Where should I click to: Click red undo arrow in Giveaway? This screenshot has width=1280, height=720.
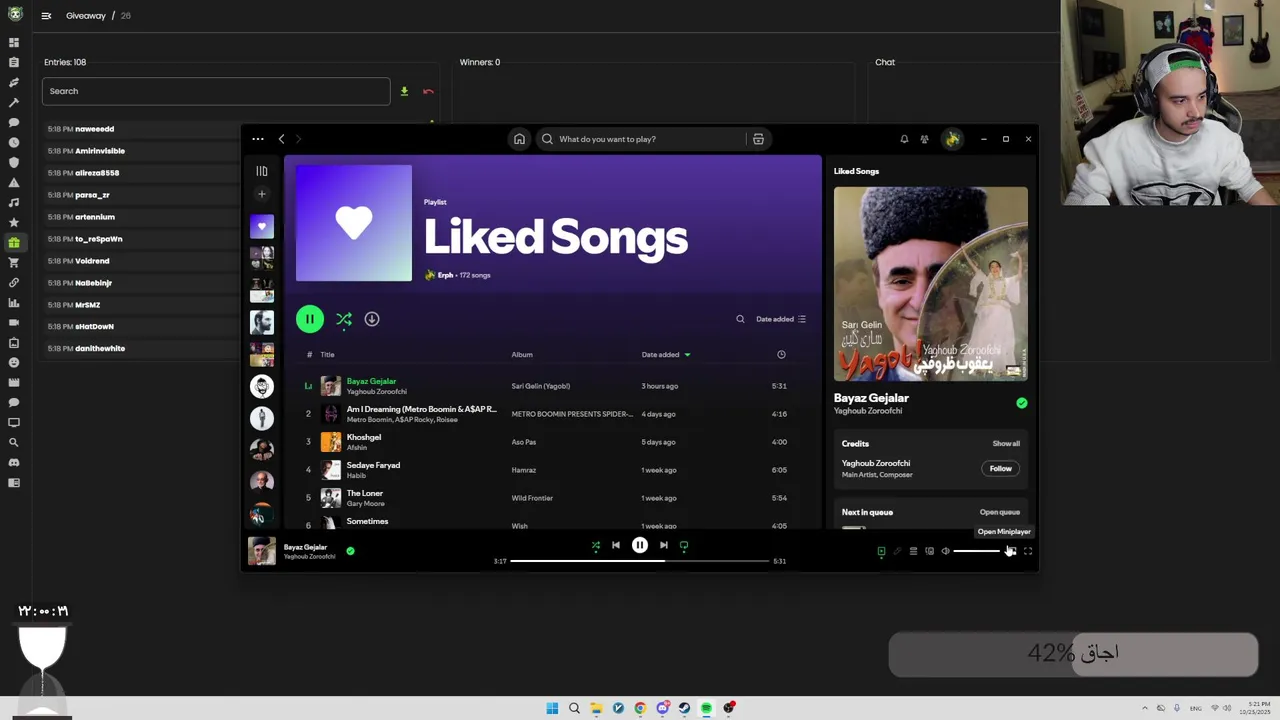tap(428, 92)
